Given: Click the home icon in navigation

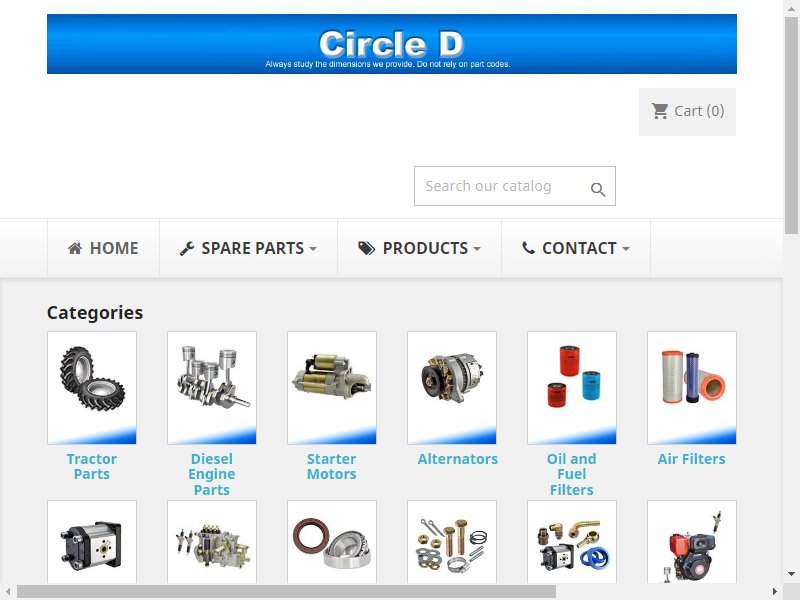Looking at the screenshot, I should 75,248.
